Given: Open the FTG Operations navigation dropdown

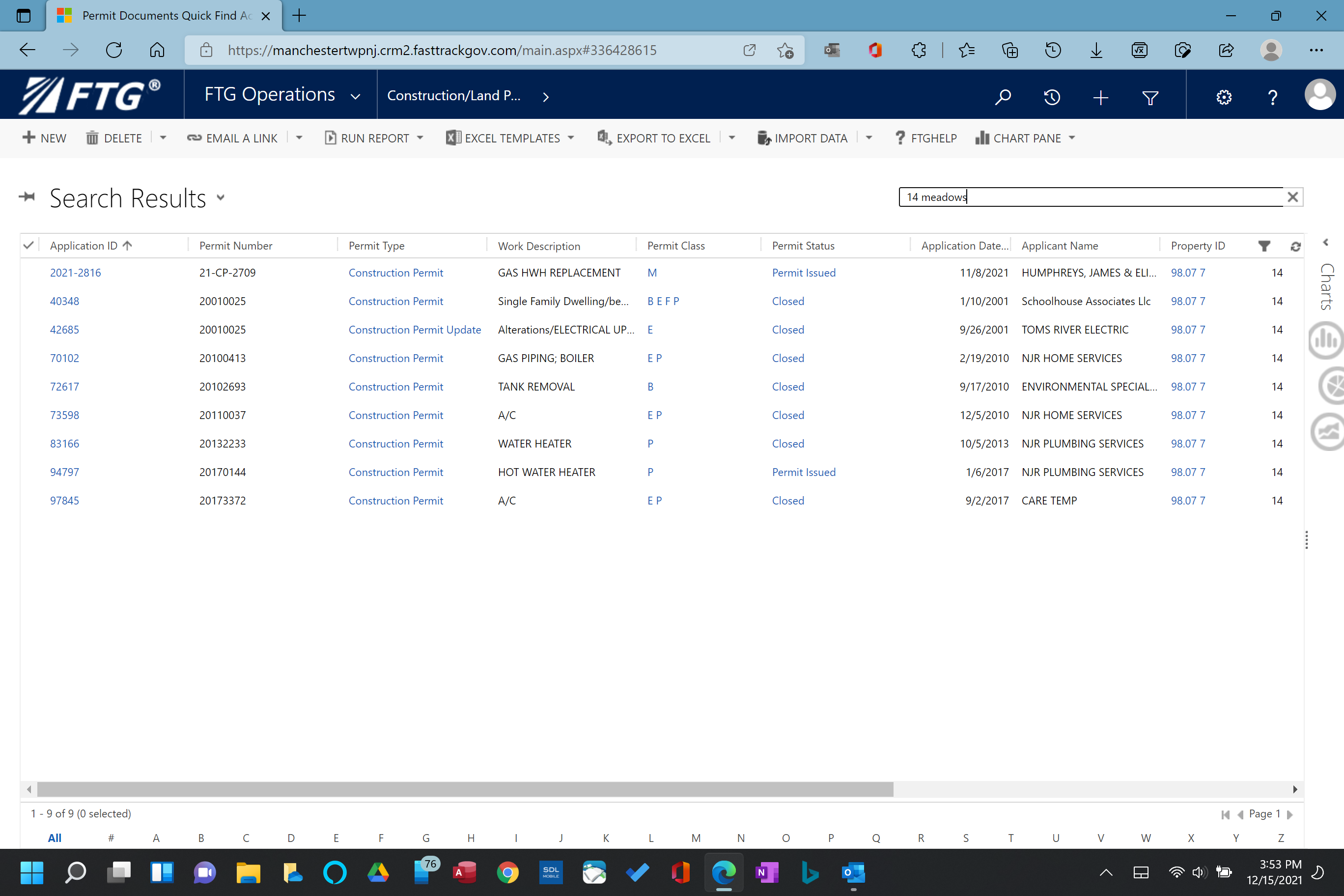Looking at the screenshot, I should [x=355, y=97].
